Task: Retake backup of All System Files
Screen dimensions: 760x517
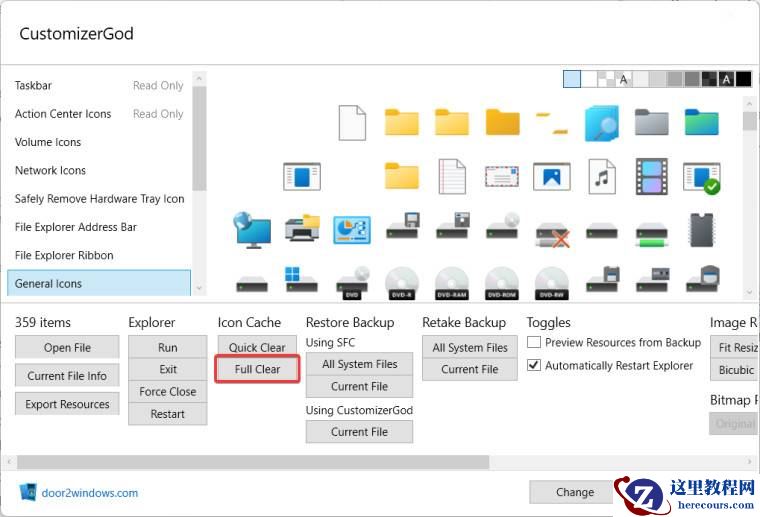Action: tap(470, 347)
